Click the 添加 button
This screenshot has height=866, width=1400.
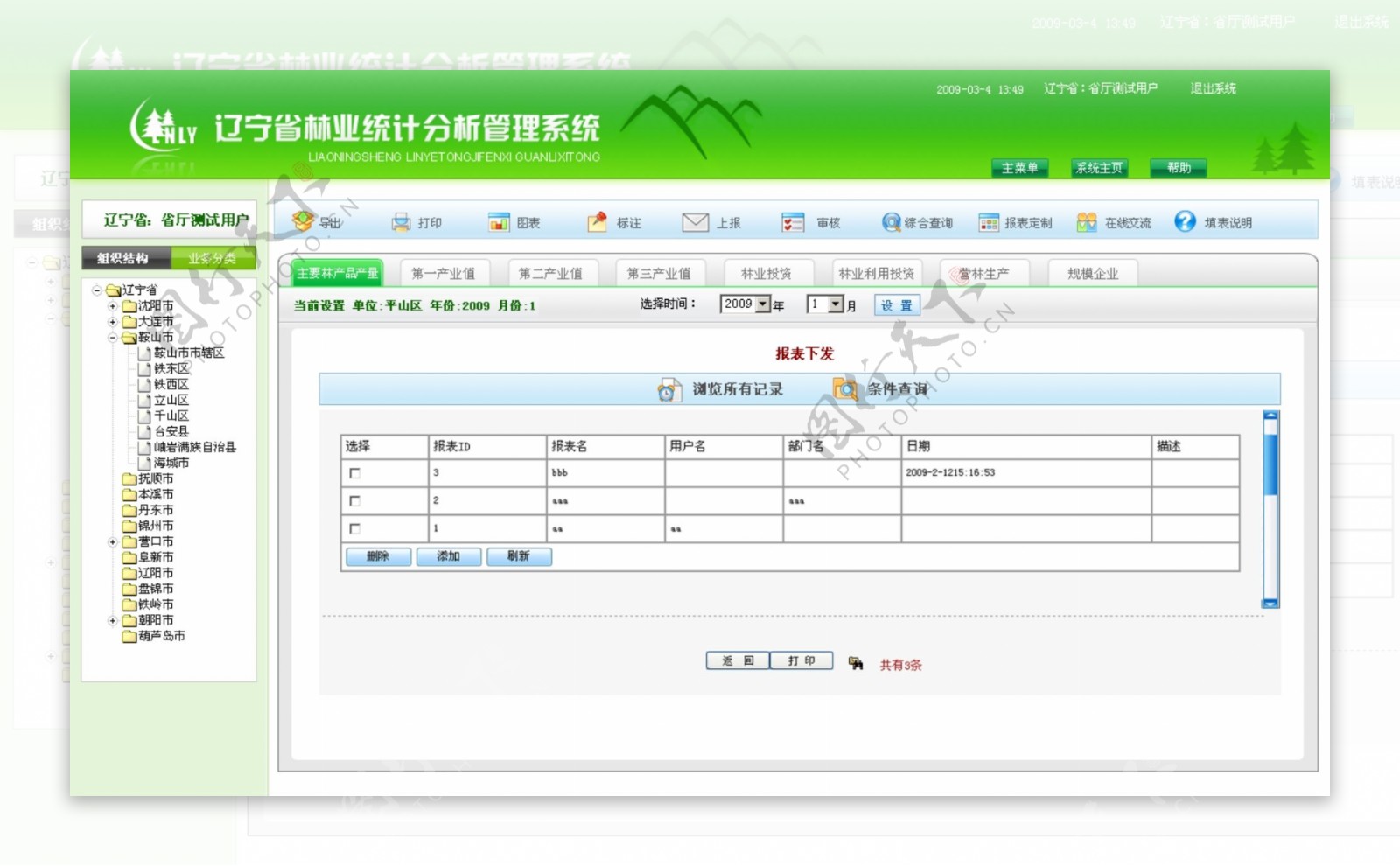point(449,556)
